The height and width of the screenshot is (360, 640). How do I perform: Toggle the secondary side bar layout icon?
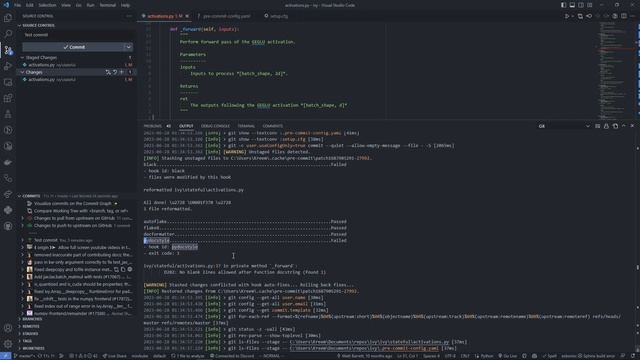[x=581, y=5]
